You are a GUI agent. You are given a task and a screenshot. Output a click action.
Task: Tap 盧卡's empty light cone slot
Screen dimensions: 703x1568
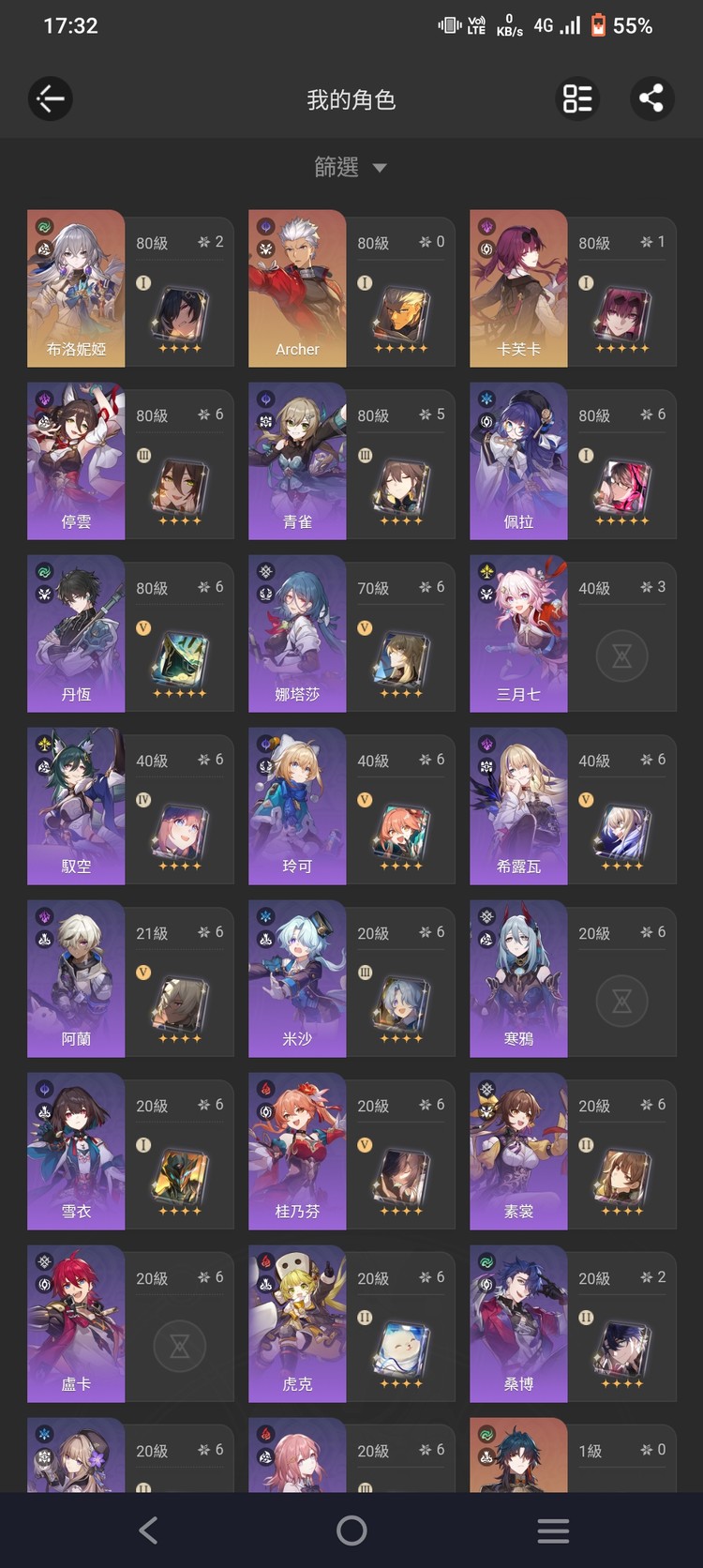pos(180,1346)
